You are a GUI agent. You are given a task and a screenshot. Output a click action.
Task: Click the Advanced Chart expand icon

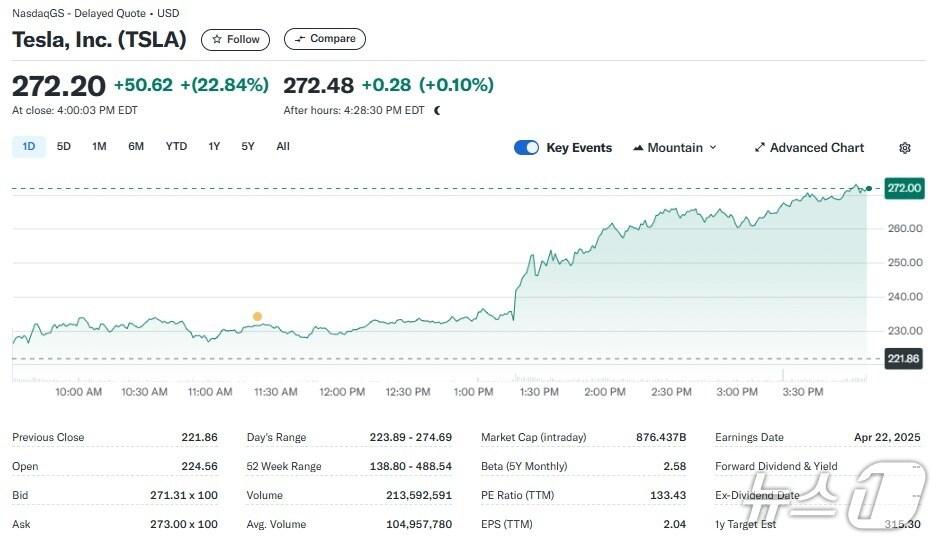click(759, 148)
